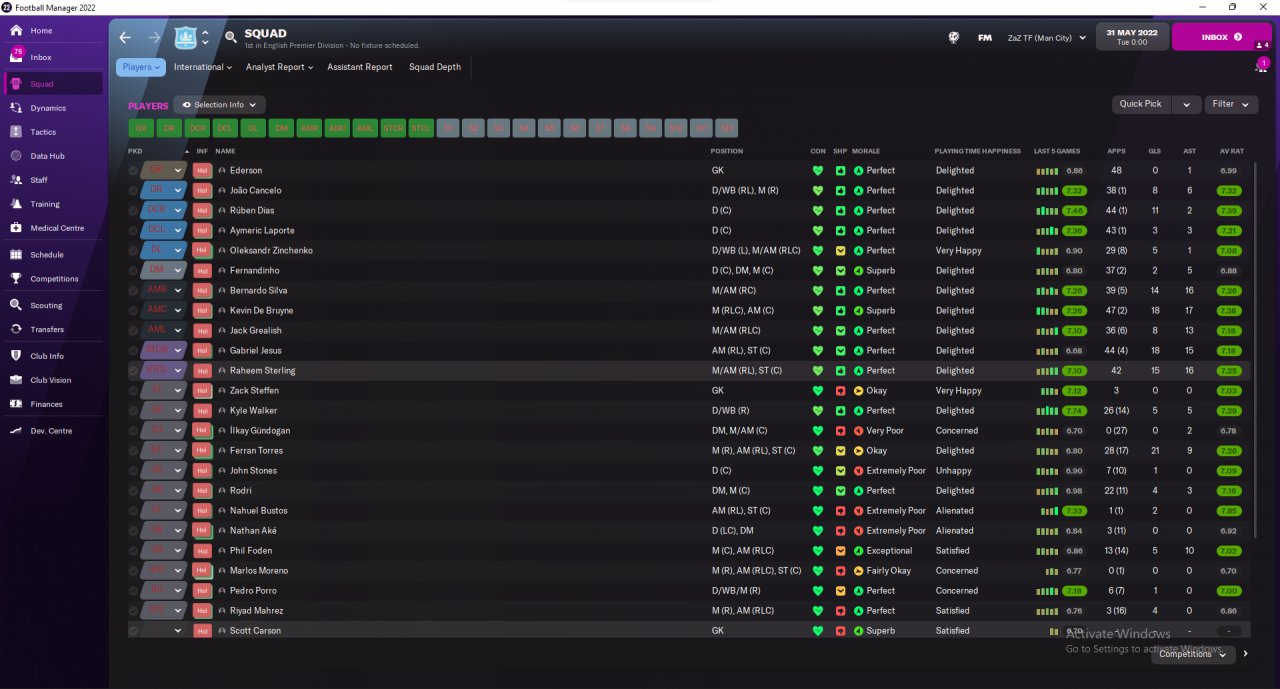Image resolution: width=1280 pixels, height=689 pixels.
Task: Toggle the selection circle for Jack Grealish
Action: coord(134,331)
